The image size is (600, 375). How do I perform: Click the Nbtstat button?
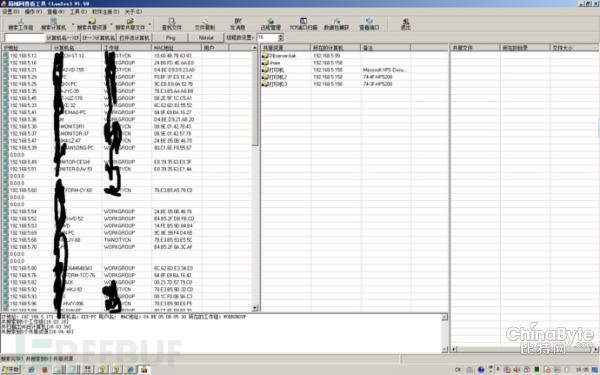pyautogui.click(x=206, y=38)
